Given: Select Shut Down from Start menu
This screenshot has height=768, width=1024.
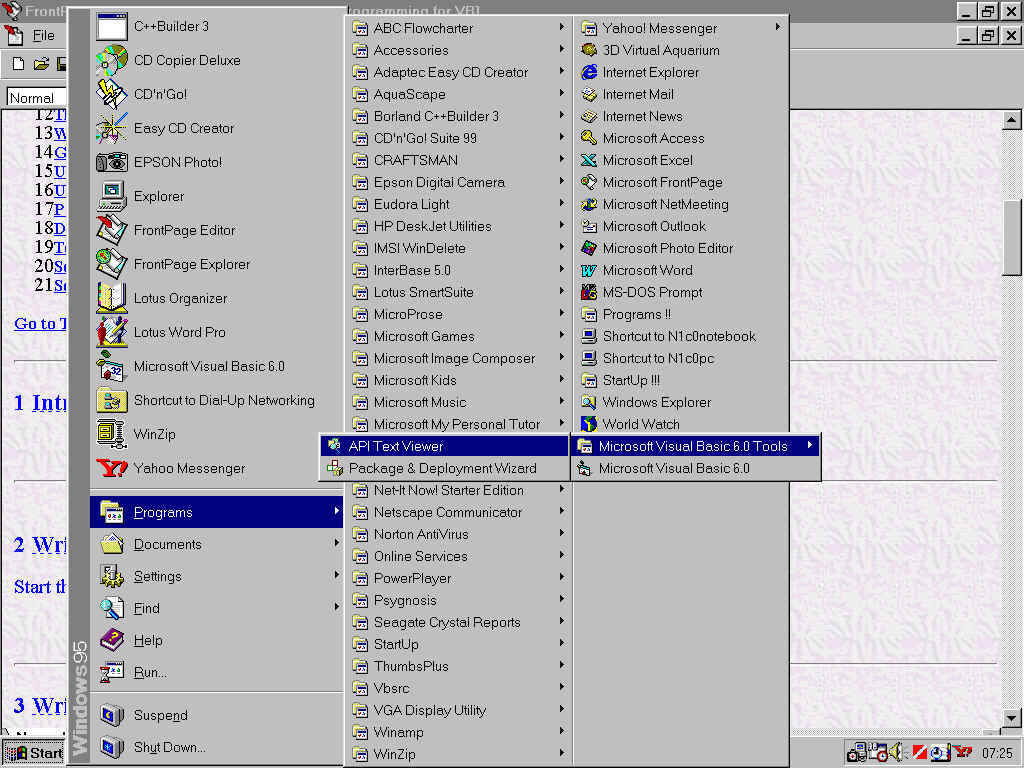Looking at the screenshot, I should point(217,747).
